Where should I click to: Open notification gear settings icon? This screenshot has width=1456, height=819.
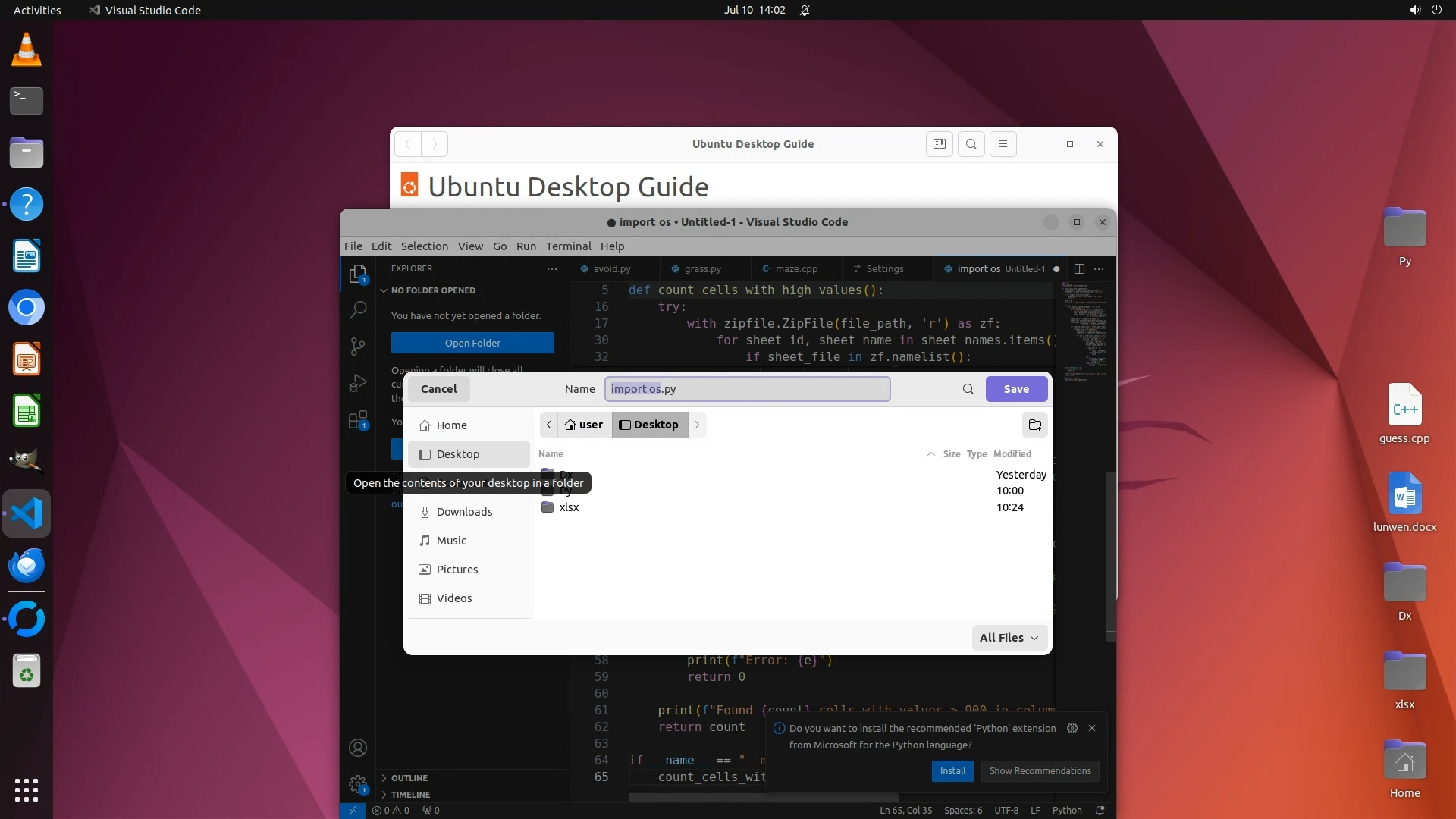(x=1072, y=728)
